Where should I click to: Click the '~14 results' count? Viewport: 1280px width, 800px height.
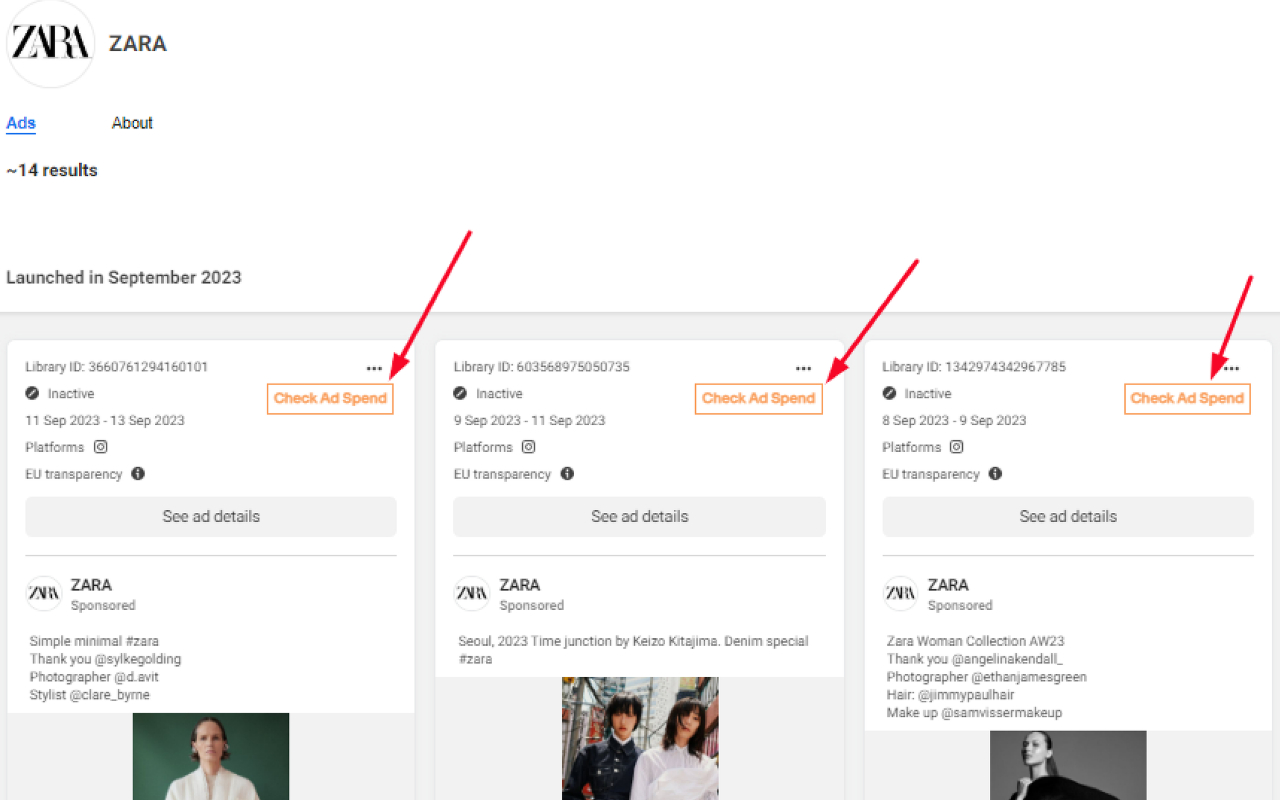pyautogui.click(x=52, y=170)
